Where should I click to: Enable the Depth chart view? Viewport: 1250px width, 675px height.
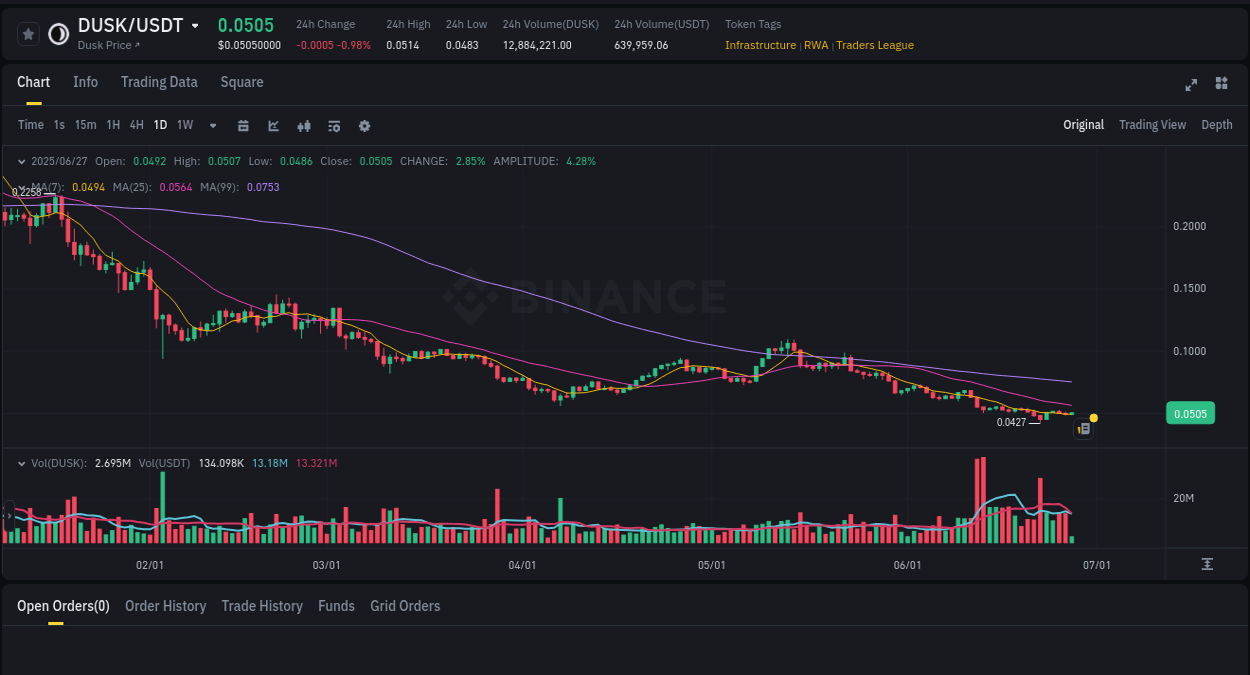click(1216, 125)
